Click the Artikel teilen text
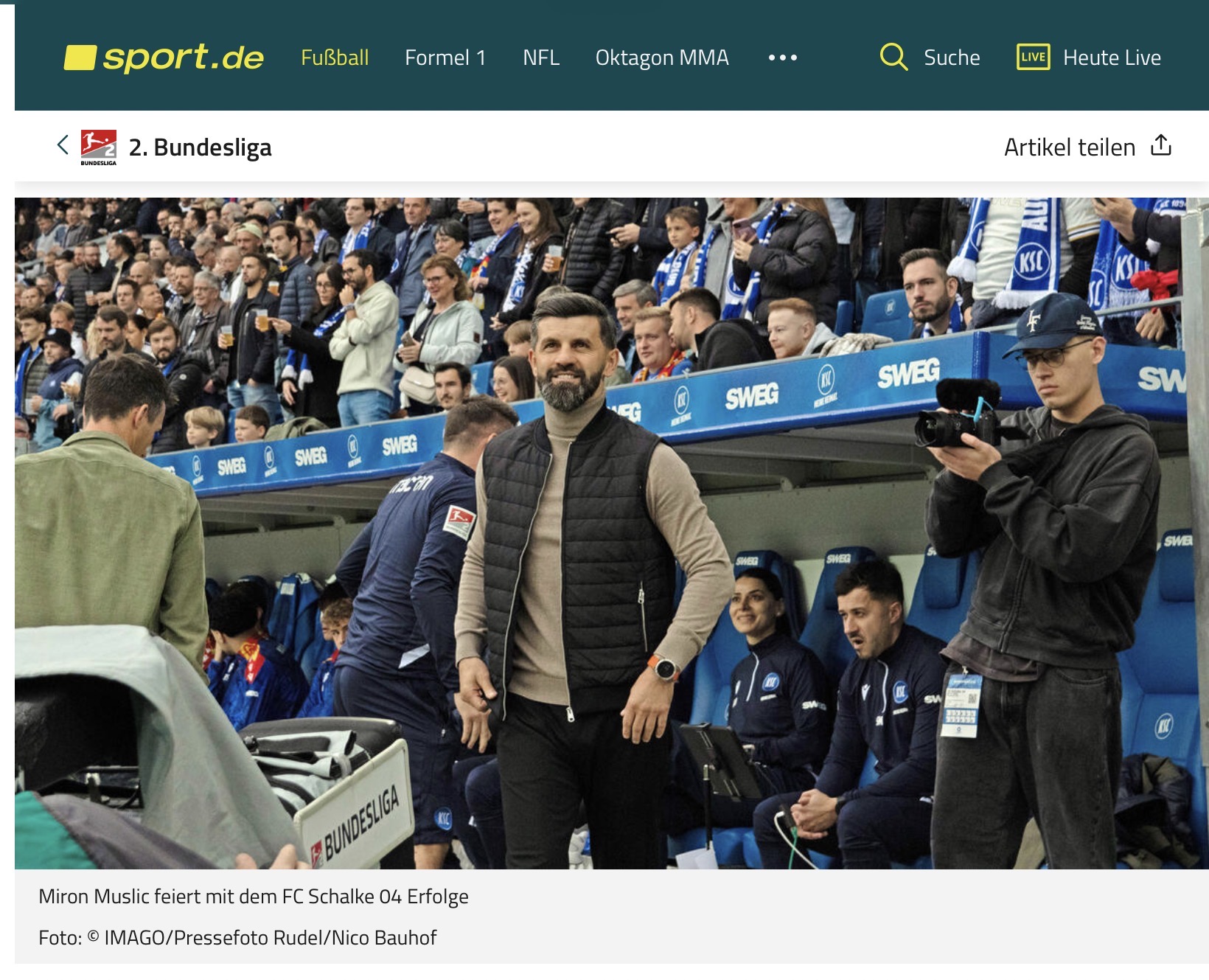The width and height of the screenshot is (1209, 980). tap(1069, 147)
